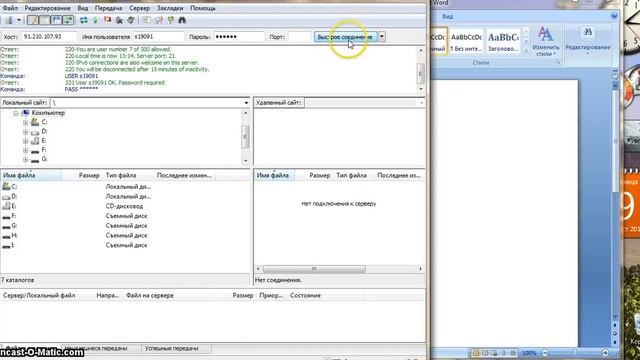Expand the F: drive tree node
Image resolution: width=640 pixels, height=360 pixels.
pos(25,151)
